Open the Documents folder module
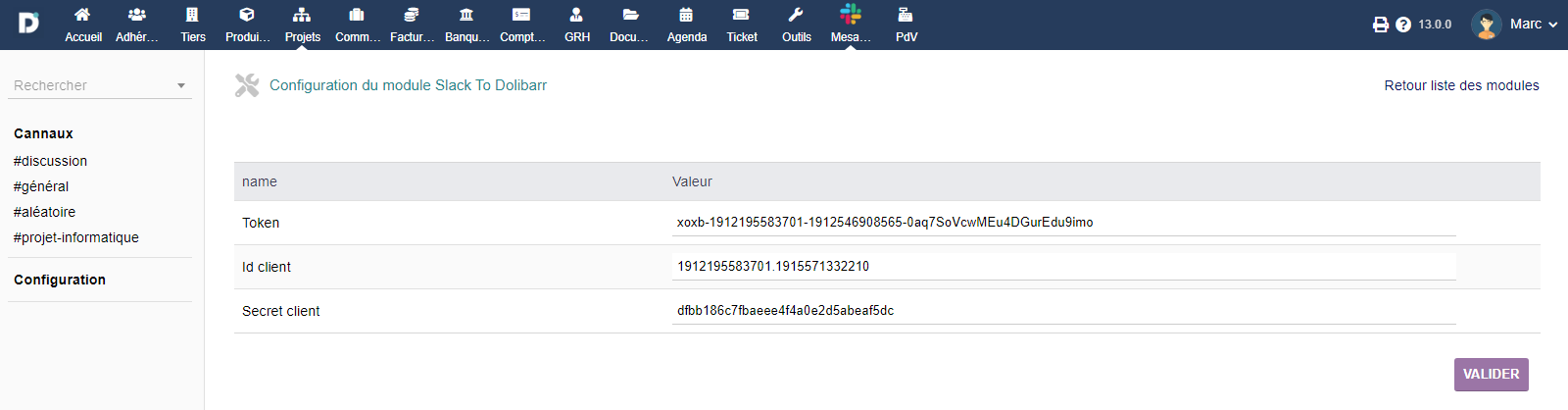1568x410 pixels. [x=630, y=25]
